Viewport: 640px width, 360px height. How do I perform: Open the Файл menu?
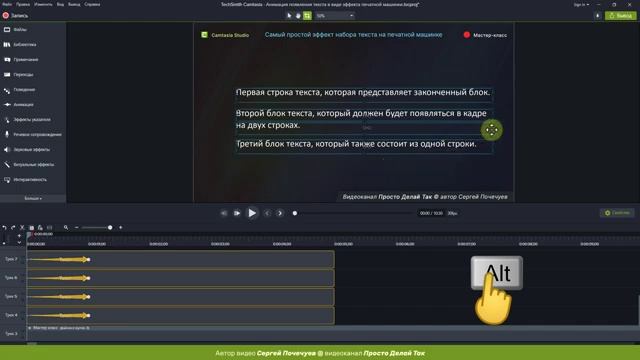click(7, 4)
